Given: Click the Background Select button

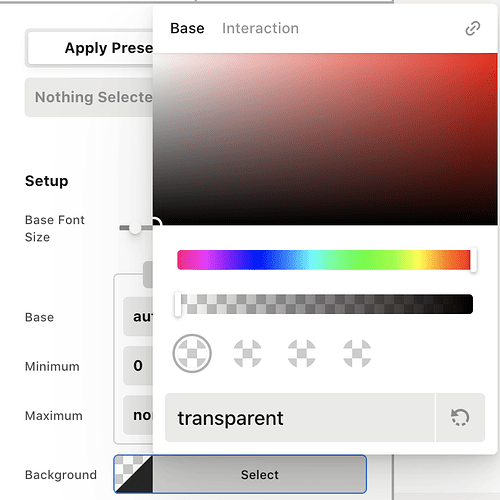Looking at the screenshot, I should point(260,474).
